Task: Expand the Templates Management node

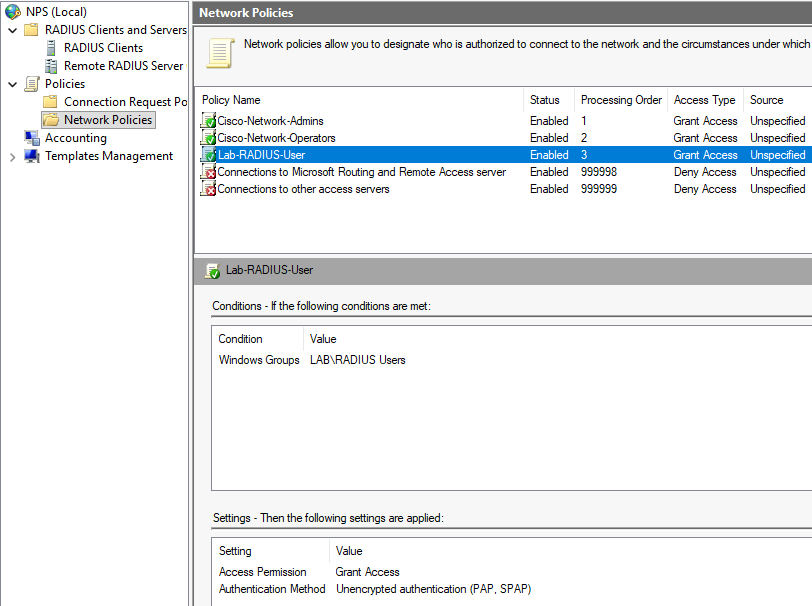Action: click(x=13, y=156)
